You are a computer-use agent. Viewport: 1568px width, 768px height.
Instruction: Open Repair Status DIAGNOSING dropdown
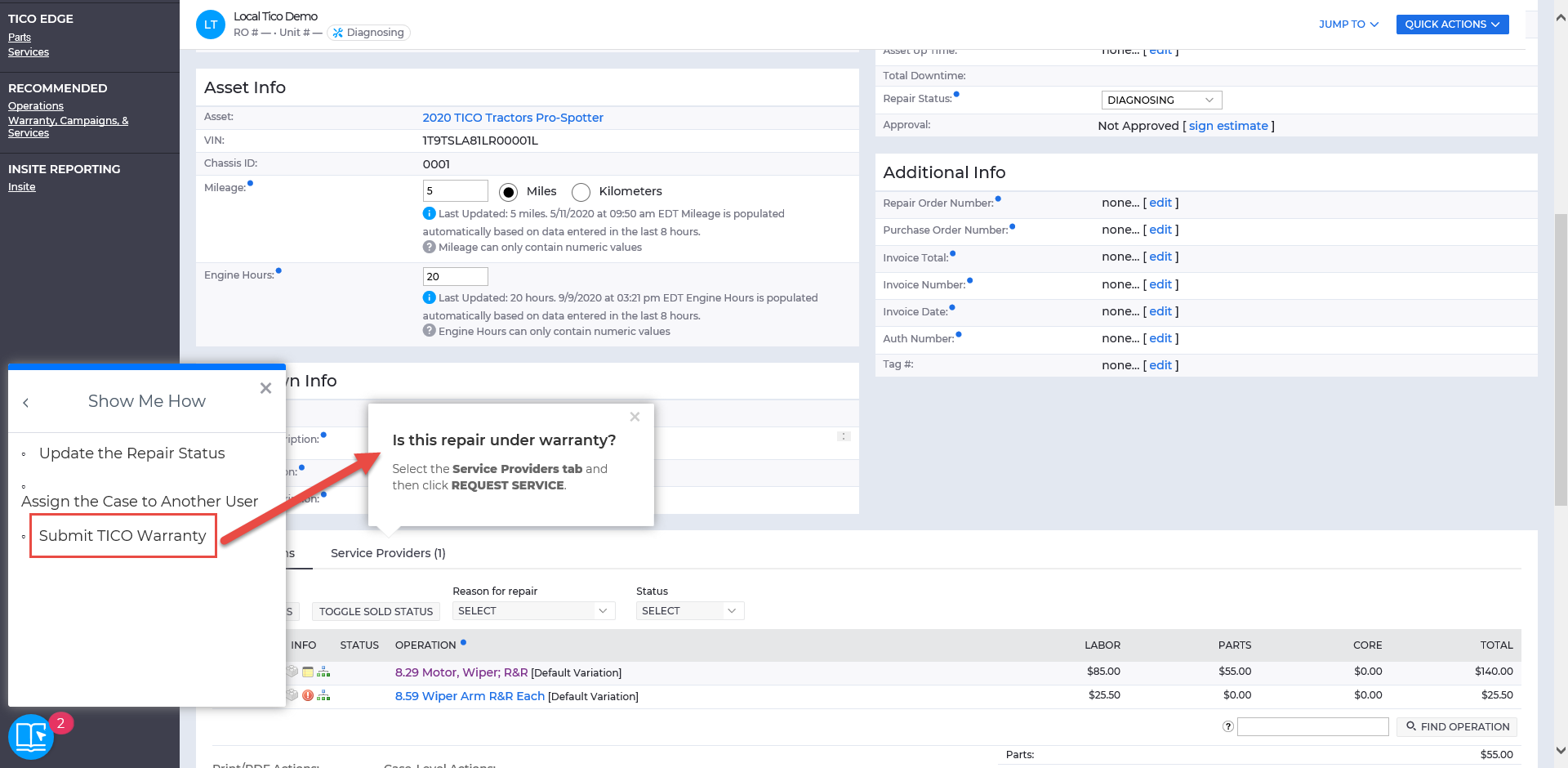(1161, 100)
